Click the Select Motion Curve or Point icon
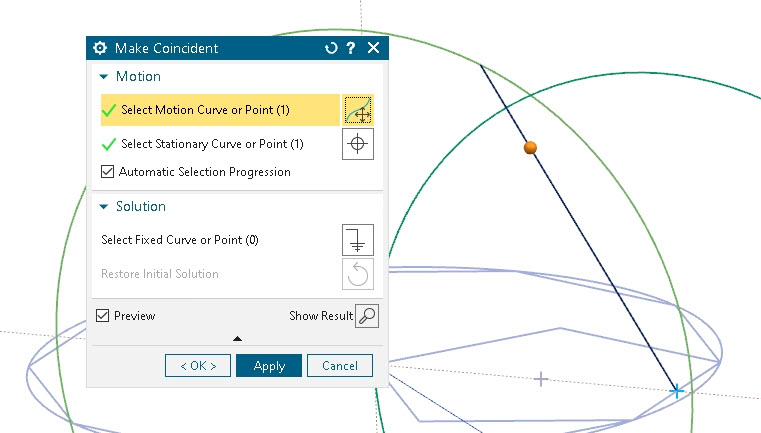The width and height of the screenshot is (761, 433). point(358,110)
